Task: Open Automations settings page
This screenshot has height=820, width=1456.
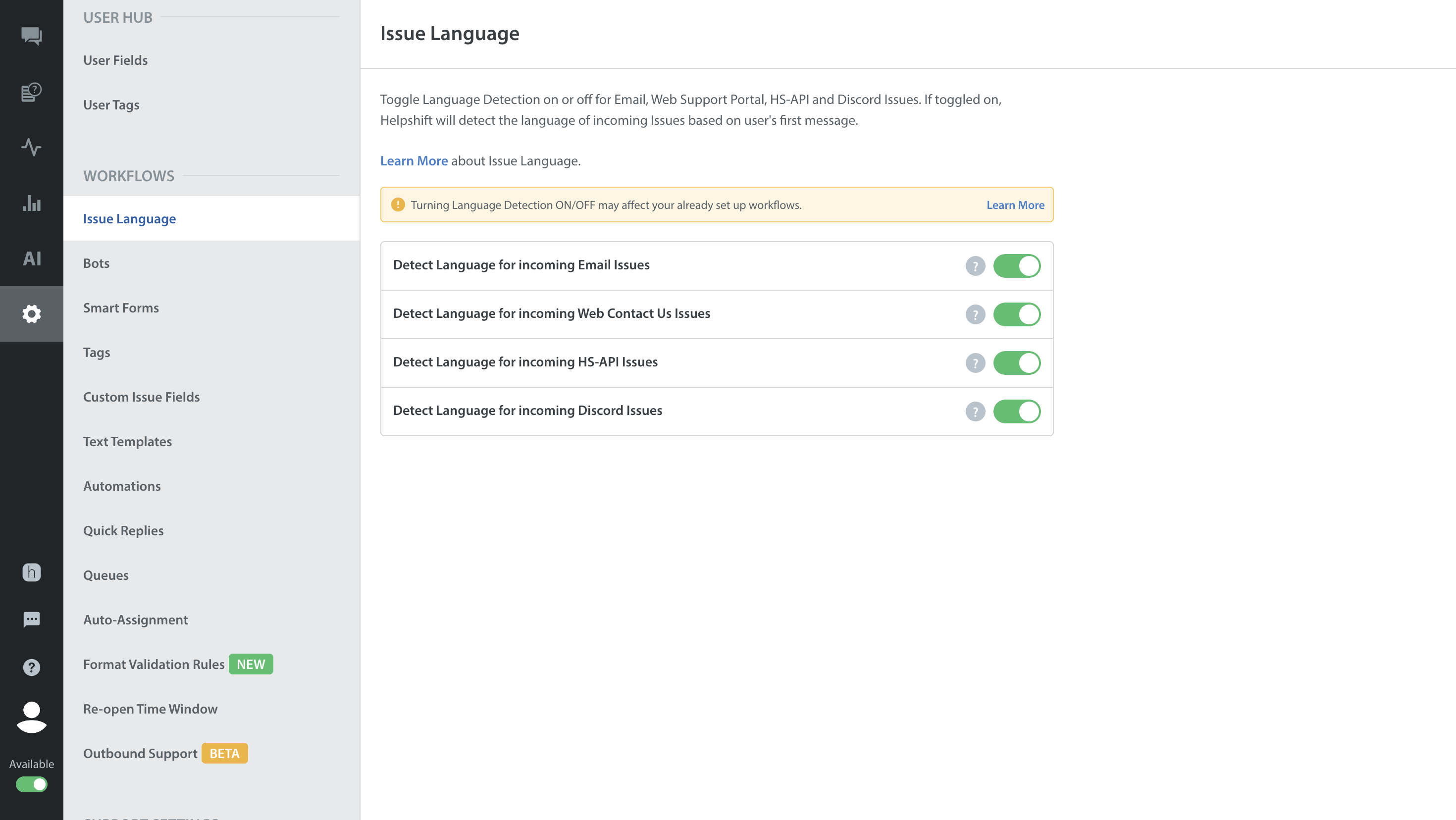Action: [122, 486]
